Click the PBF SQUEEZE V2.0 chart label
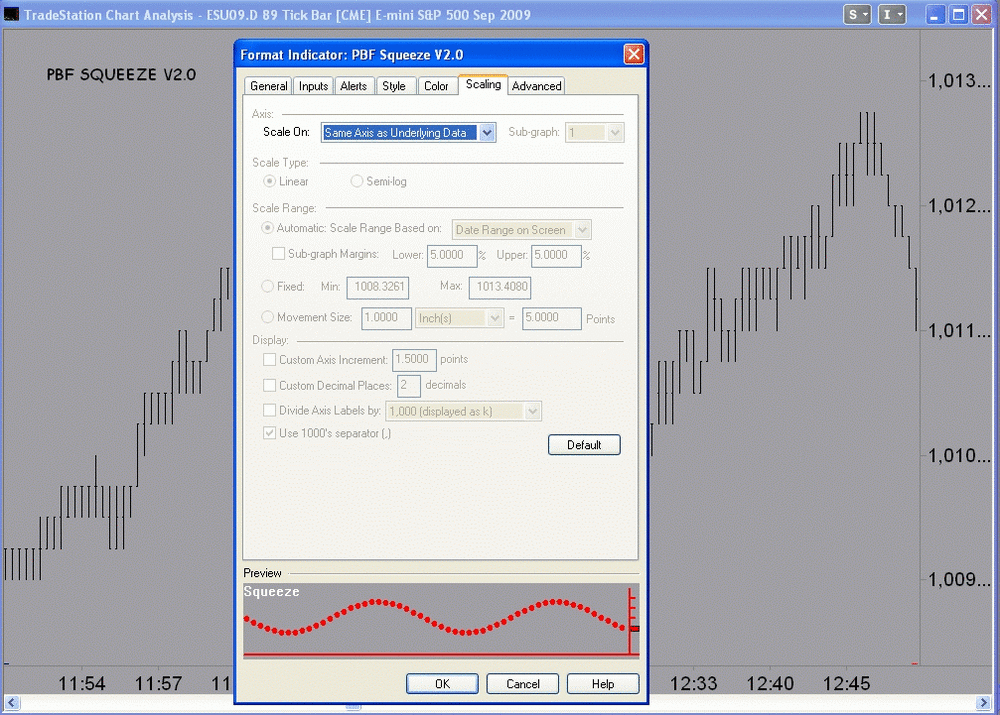Image resolution: width=1000 pixels, height=715 pixels. pos(121,75)
